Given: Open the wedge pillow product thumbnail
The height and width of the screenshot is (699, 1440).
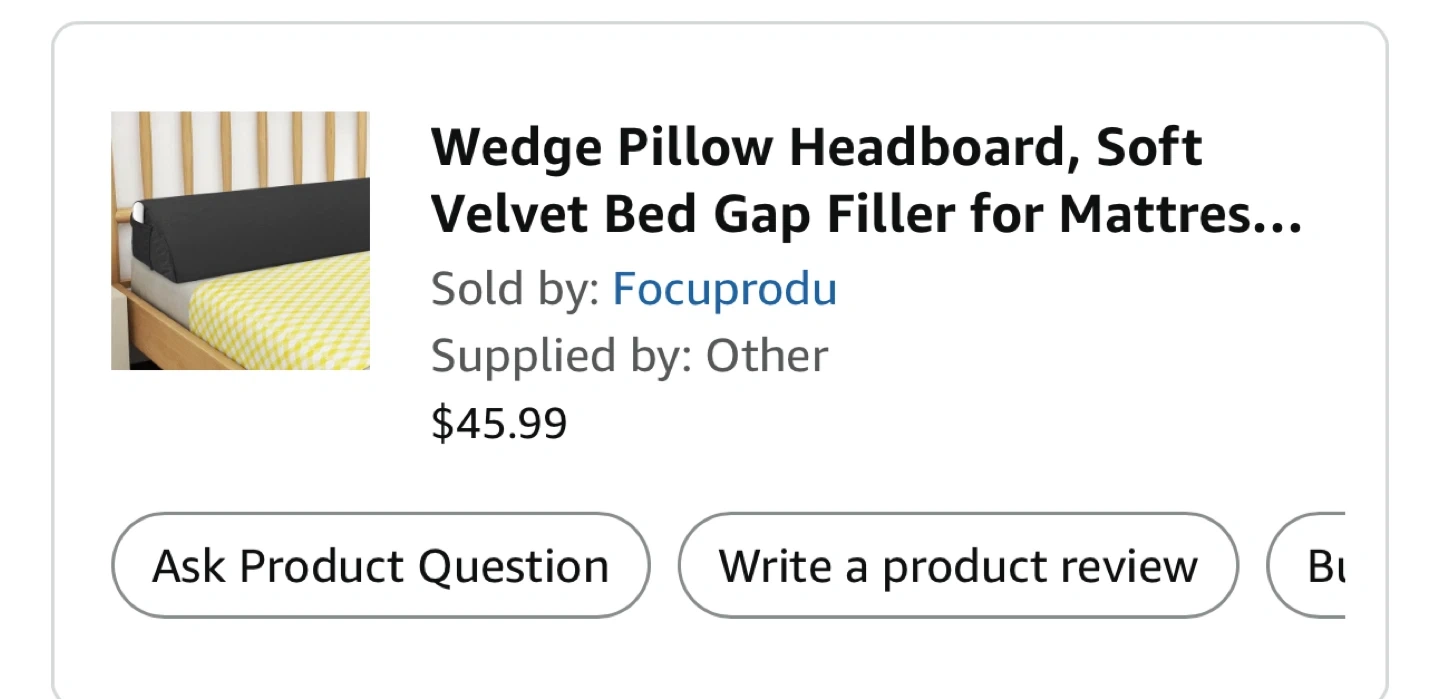Looking at the screenshot, I should pos(240,240).
